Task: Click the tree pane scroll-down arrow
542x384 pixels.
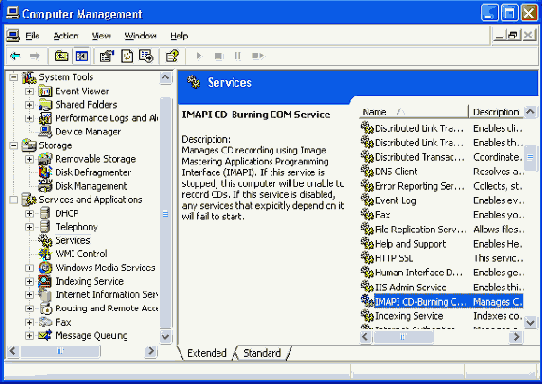Action: [x=166, y=336]
